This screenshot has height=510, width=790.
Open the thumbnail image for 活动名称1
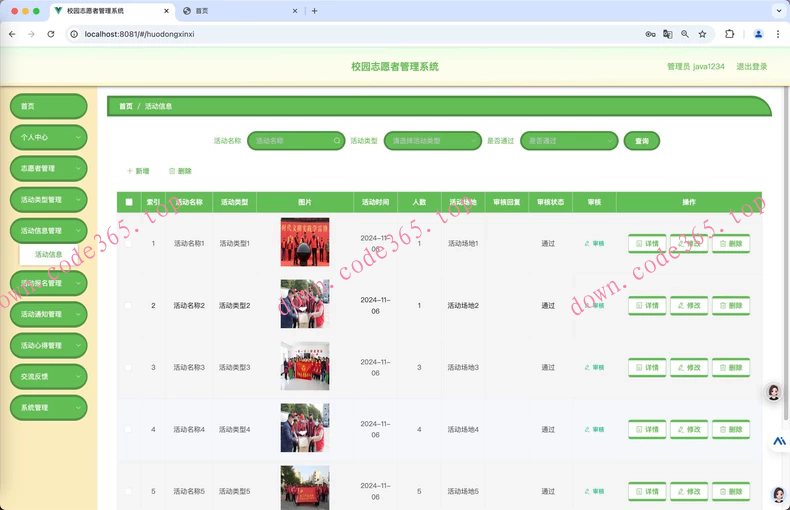click(x=305, y=242)
